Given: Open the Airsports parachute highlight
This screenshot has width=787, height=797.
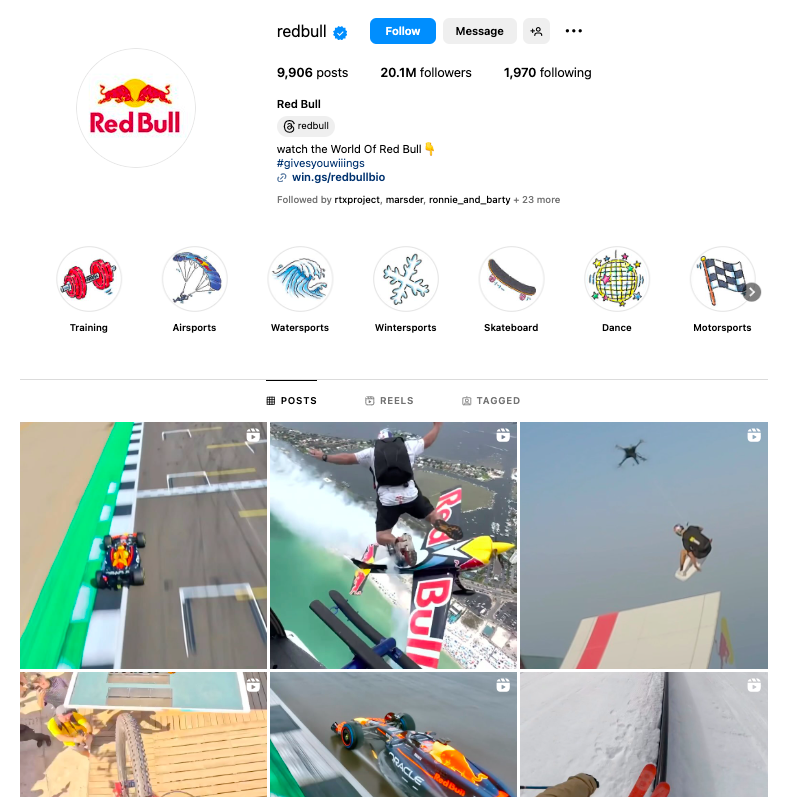Looking at the screenshot, I should pos(195,279).
